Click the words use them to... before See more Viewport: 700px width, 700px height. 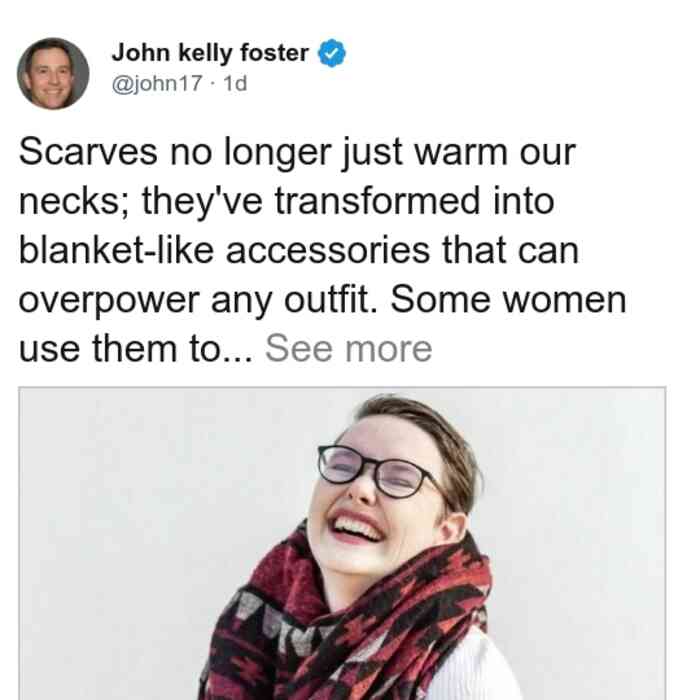coord(136,349)
